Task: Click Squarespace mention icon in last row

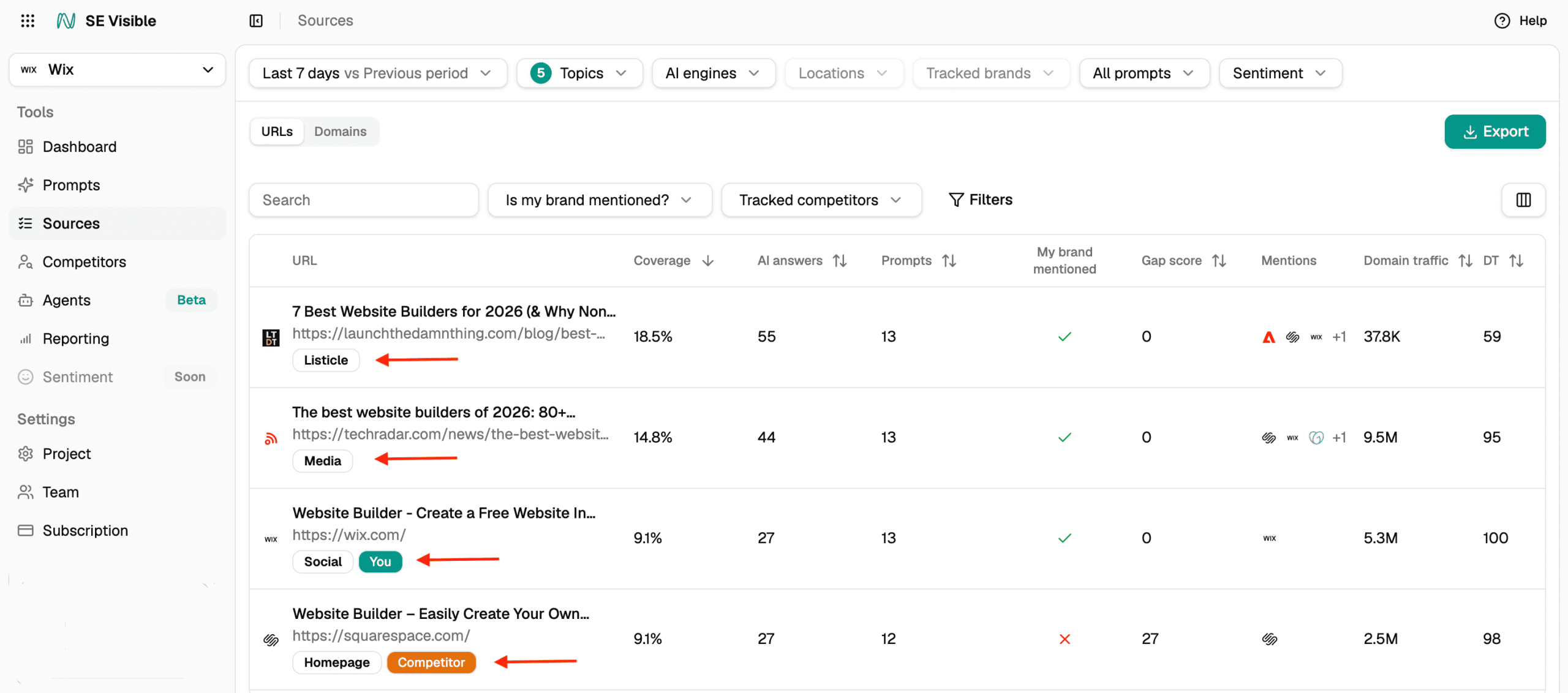Action: [x=1270, y=639]
